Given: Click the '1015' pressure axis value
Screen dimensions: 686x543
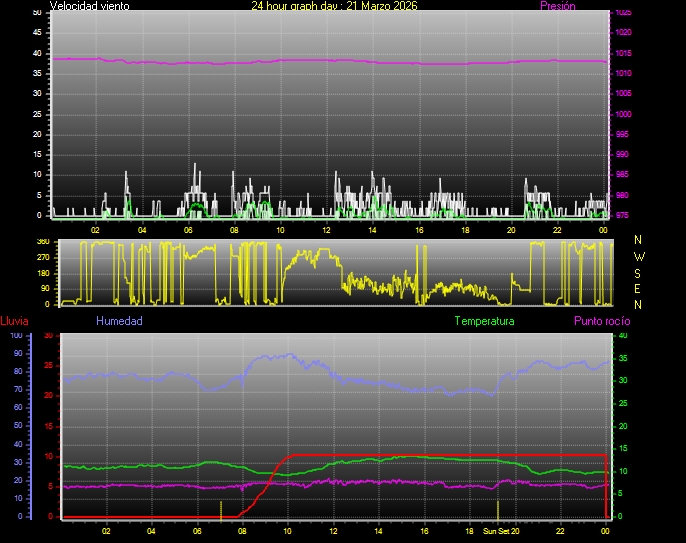Looking at the screenshot, I should pos(622,53).
